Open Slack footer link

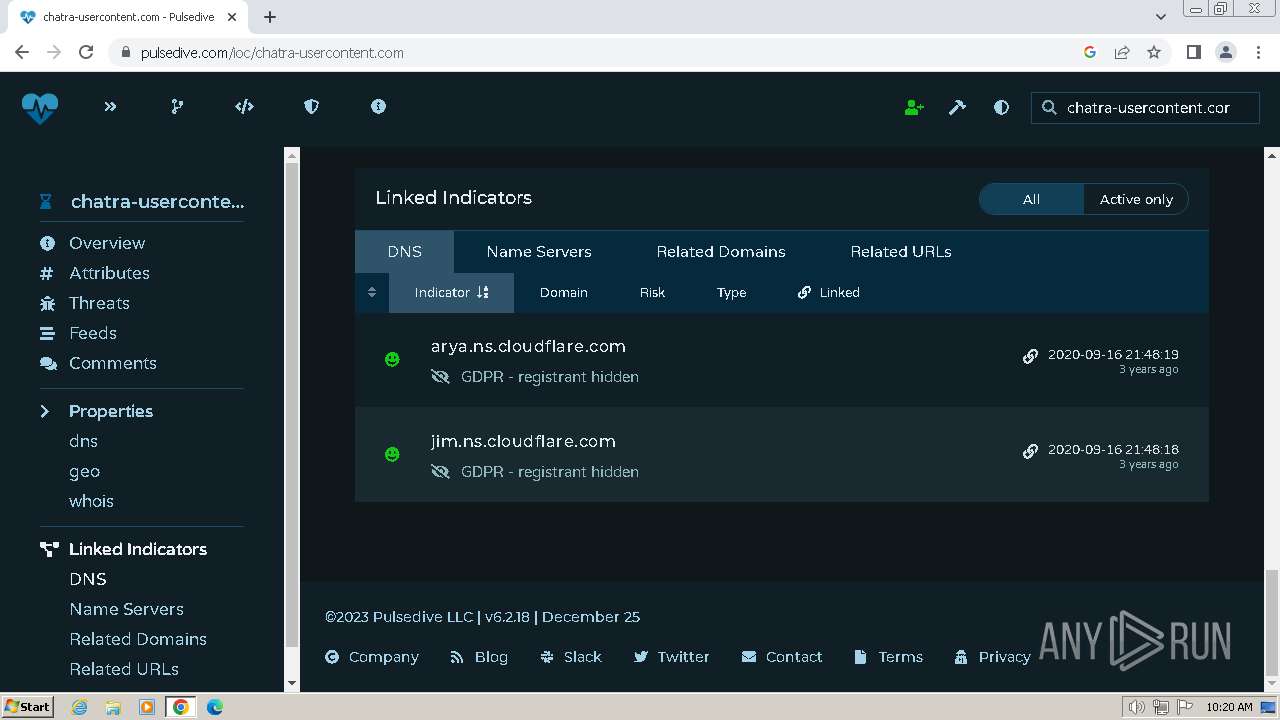(x=570, y=657)
